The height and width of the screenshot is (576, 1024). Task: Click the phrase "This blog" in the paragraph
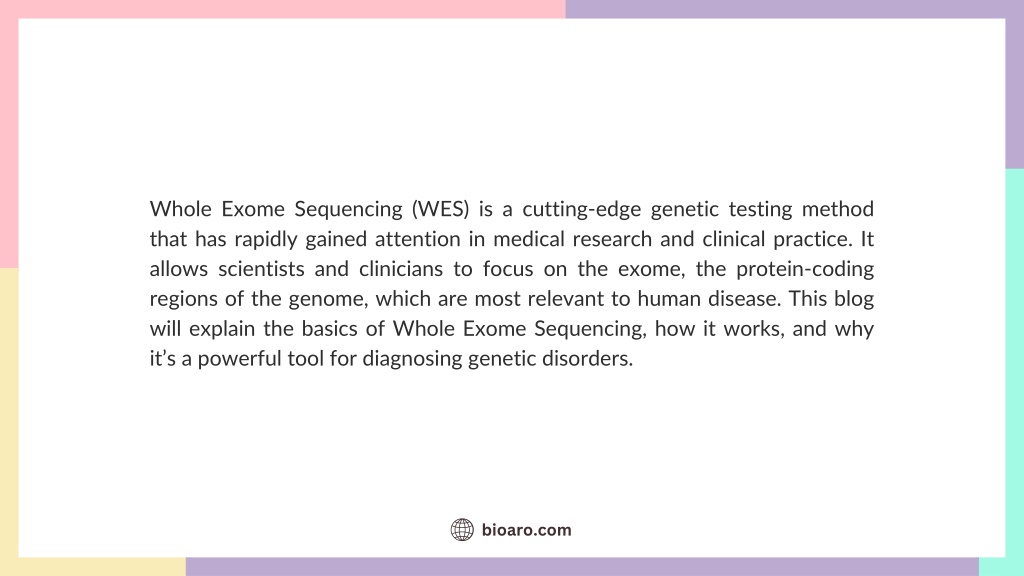coord(831,298)
